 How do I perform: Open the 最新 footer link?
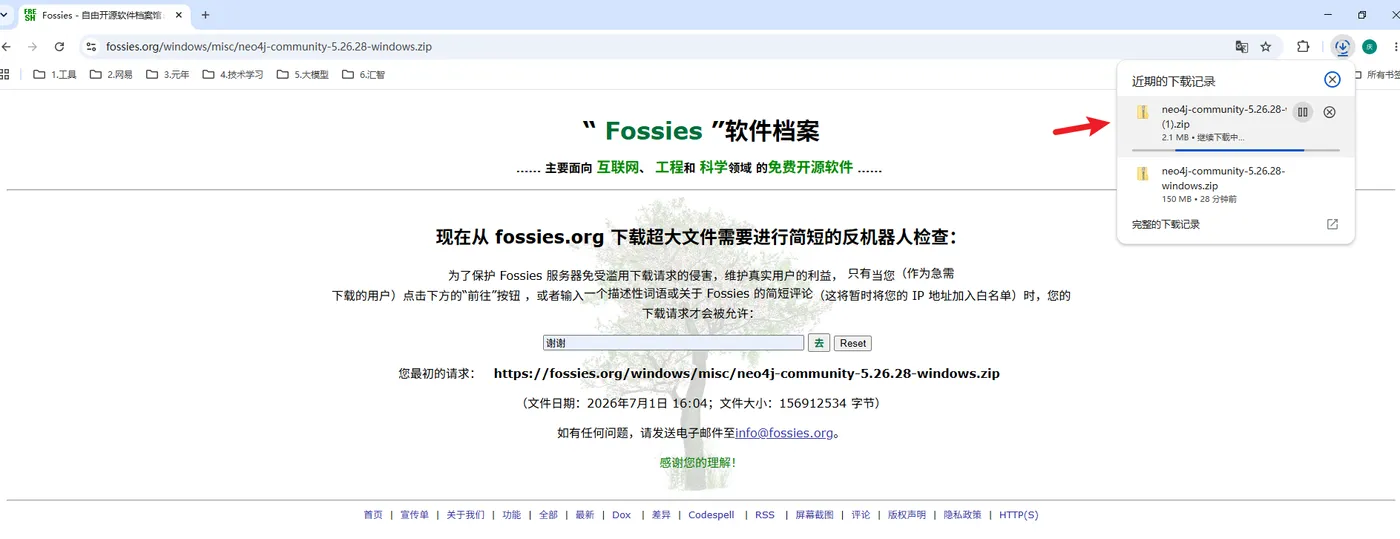tap(585, 515)
